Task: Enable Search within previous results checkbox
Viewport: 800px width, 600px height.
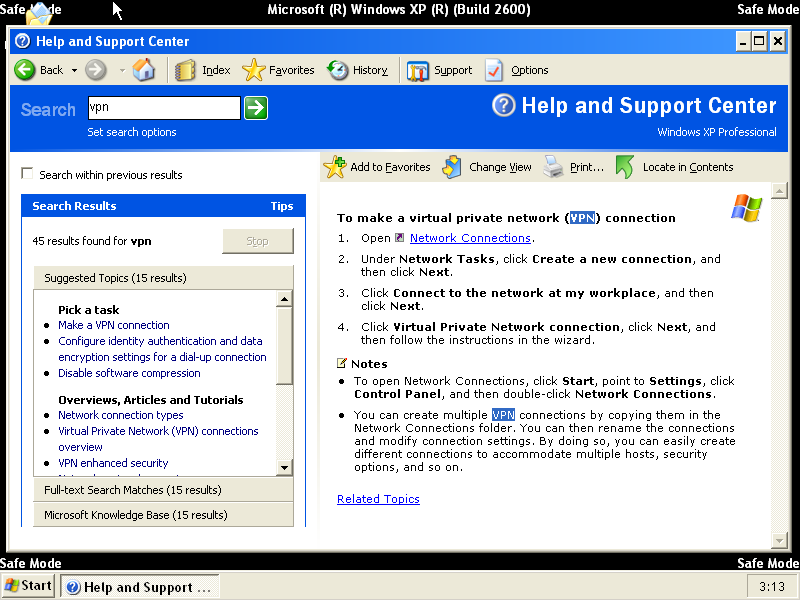Action: click(27, 174)
